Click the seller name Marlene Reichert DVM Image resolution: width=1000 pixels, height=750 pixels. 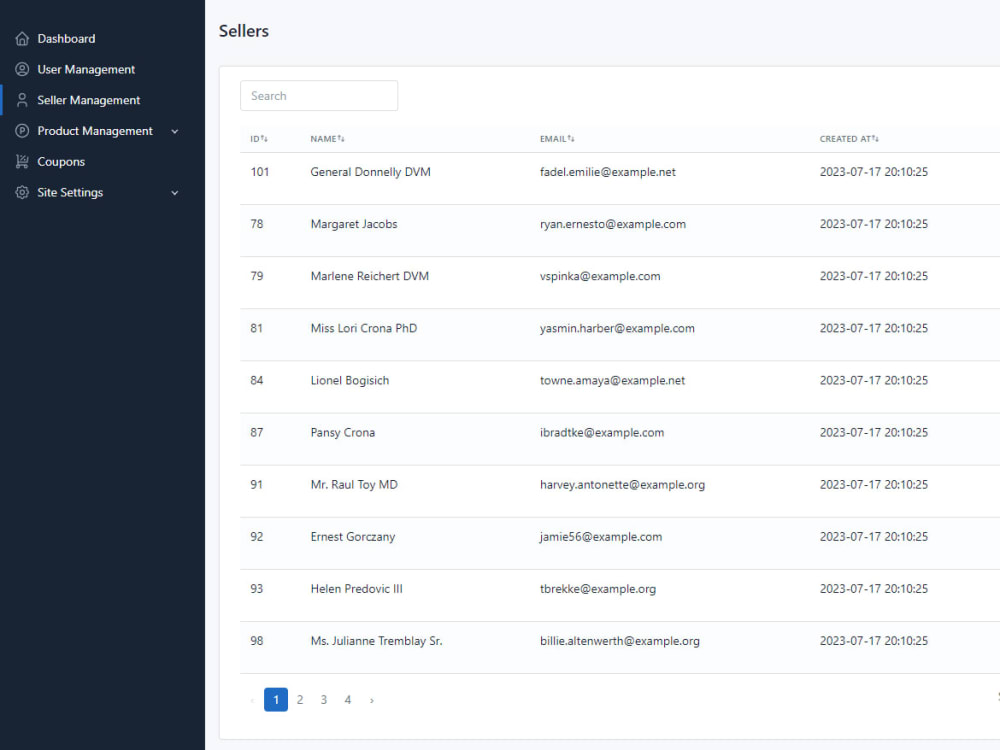pyautogui.click(x=370, y=276)
